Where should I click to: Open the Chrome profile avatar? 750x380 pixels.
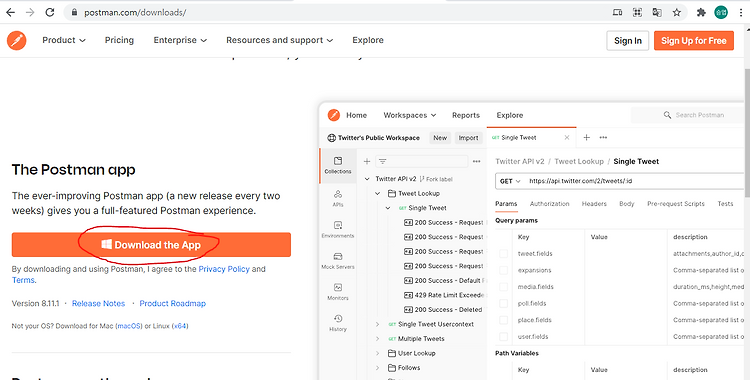point(721,12)
